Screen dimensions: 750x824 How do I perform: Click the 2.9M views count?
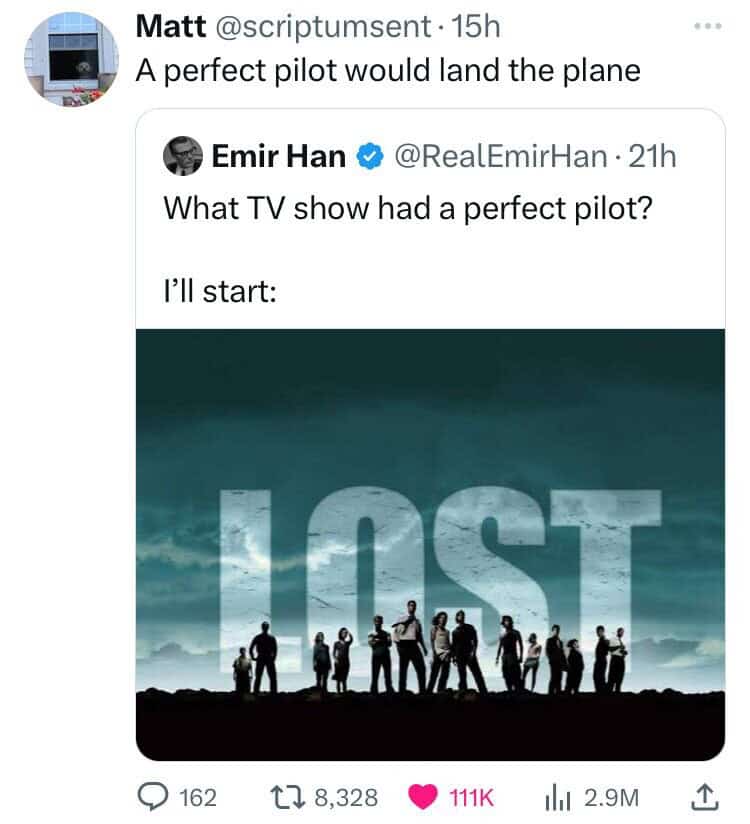pyautogui.click(x=611, y=798)
